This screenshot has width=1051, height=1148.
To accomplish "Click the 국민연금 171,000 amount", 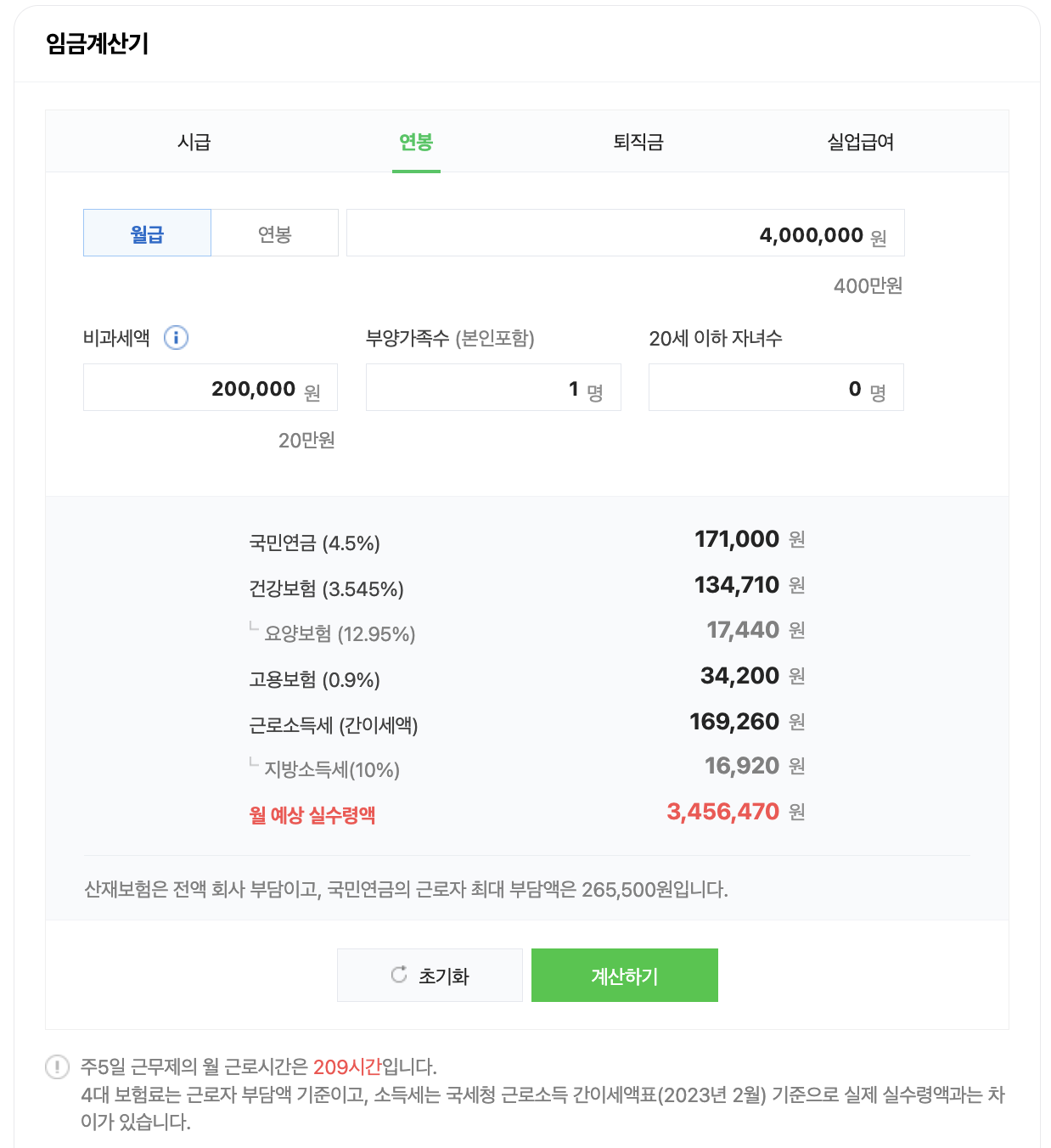I will tap(737, 539).
